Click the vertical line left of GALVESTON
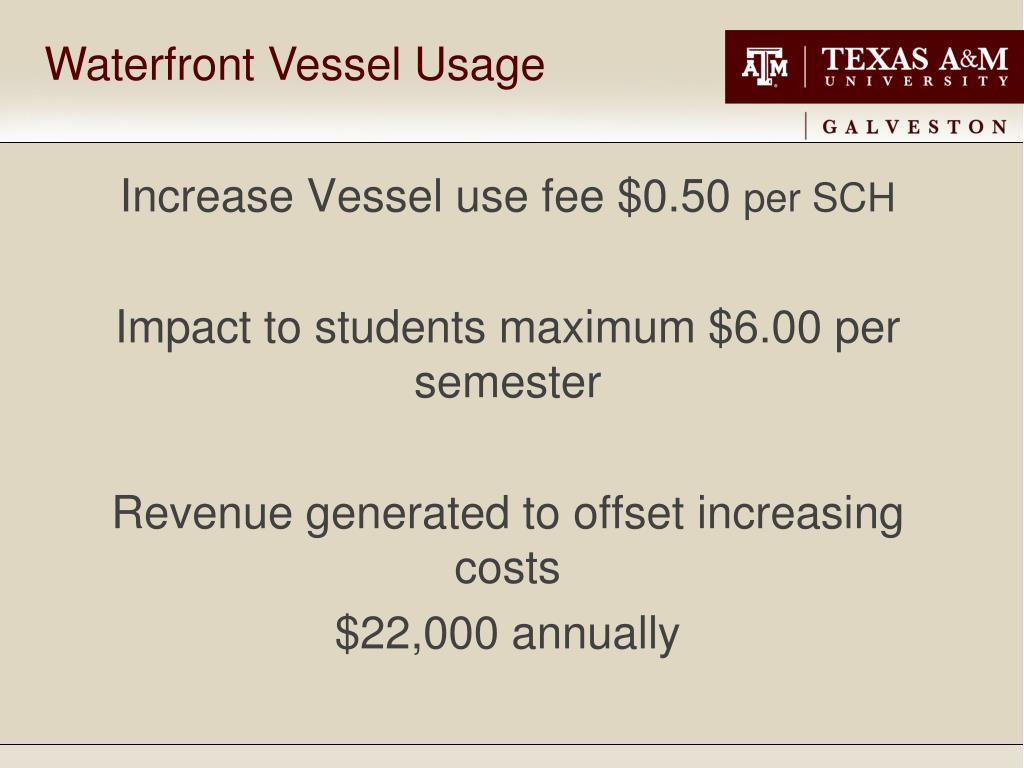The image size is (1024, 768). pyautogui.click(x=806, y=126)
